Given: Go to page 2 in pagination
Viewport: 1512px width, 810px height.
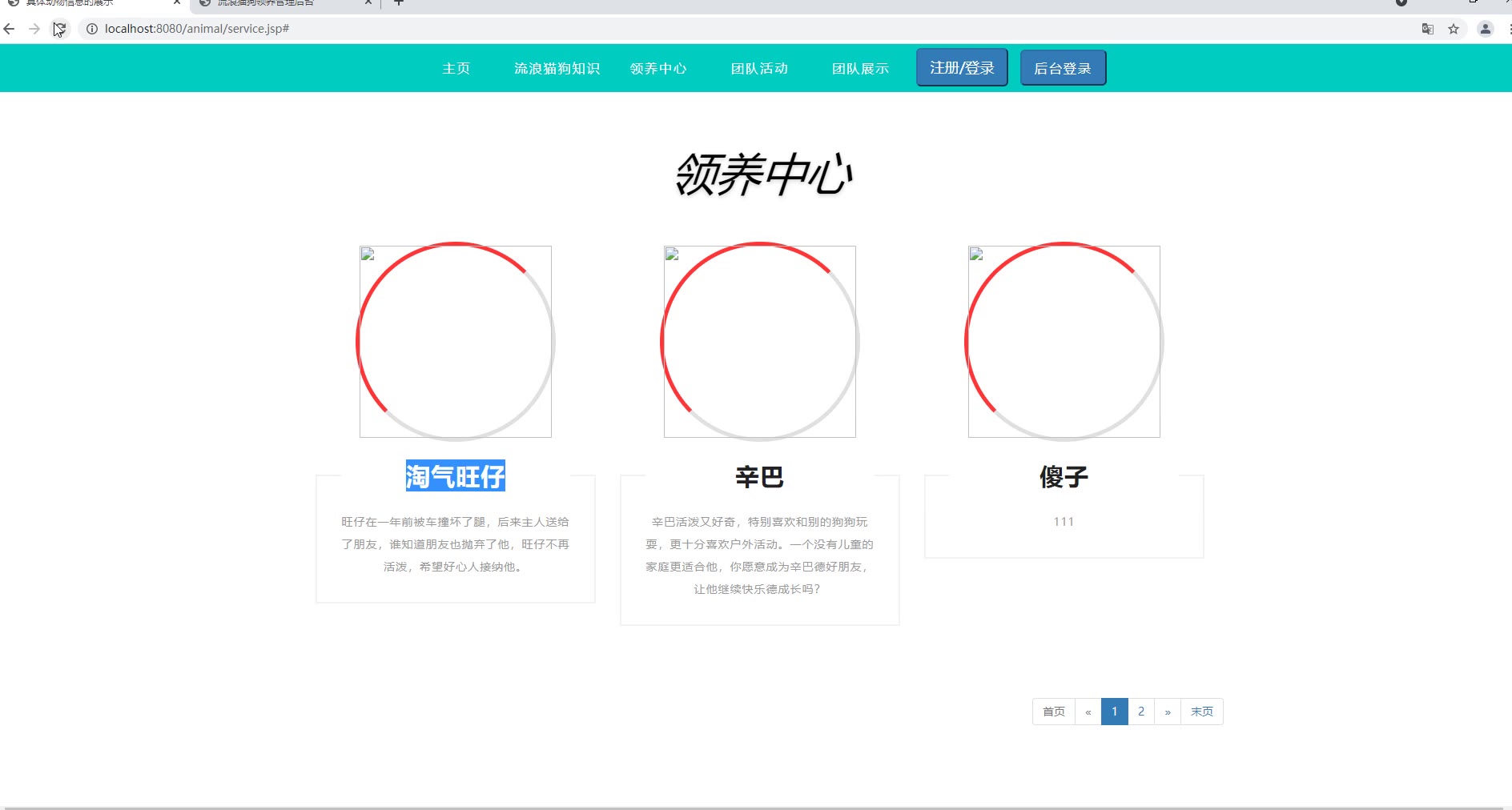Looking at the screenshot, I should 1141,712.
